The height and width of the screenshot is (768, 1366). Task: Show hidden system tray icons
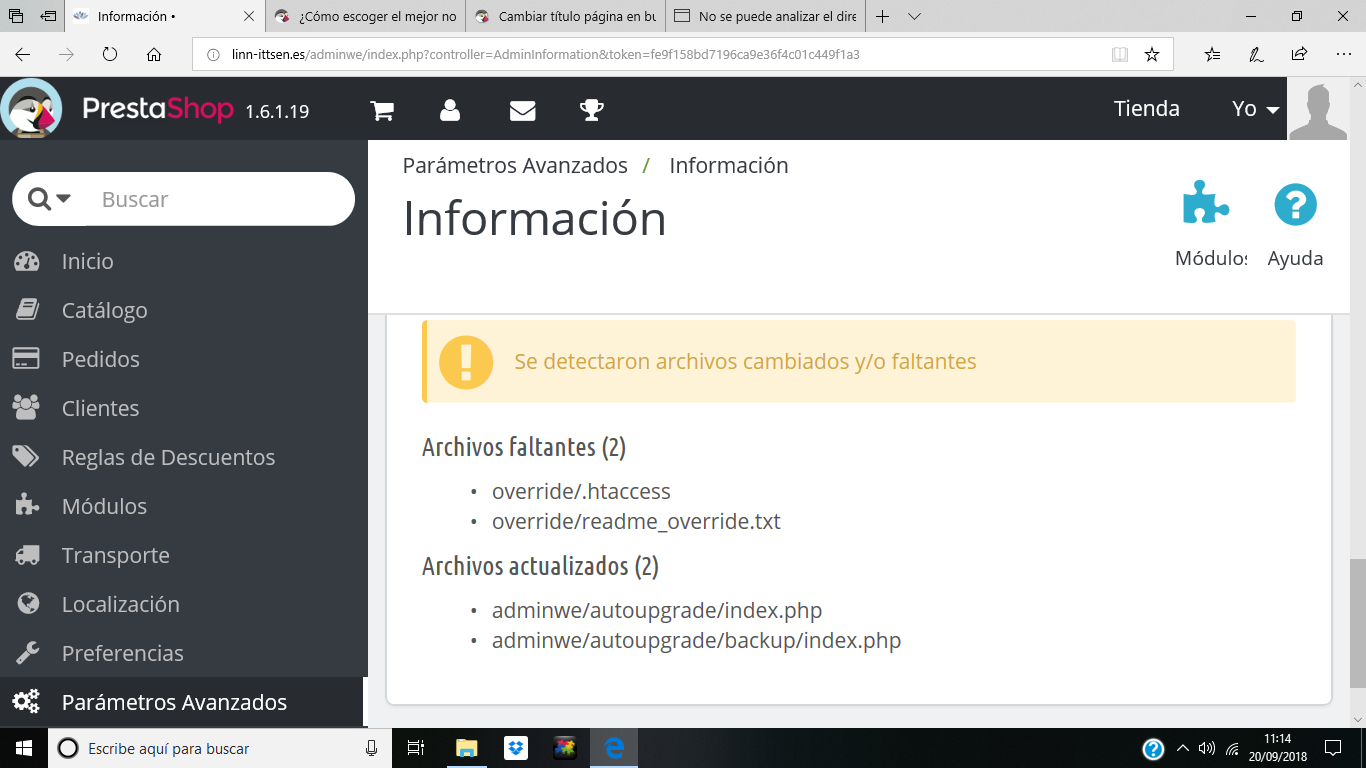[1183, 748]
